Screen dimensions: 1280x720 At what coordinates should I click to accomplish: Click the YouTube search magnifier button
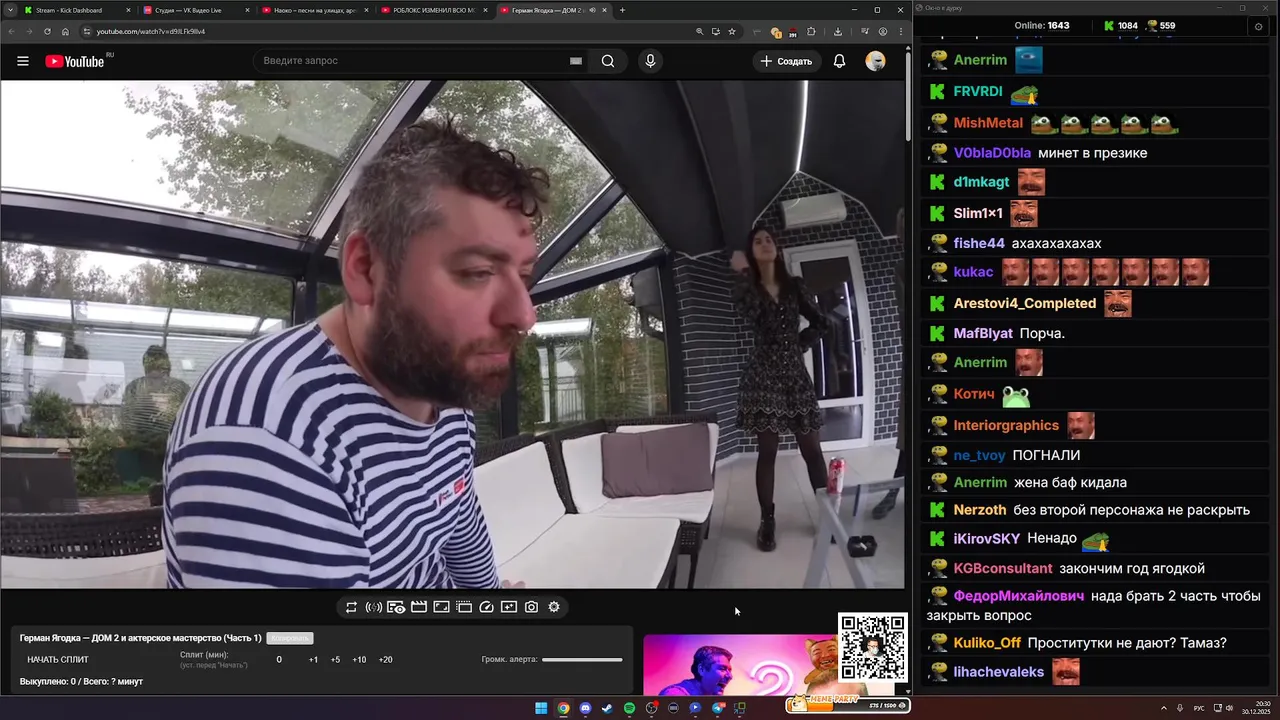click(608, 61)
